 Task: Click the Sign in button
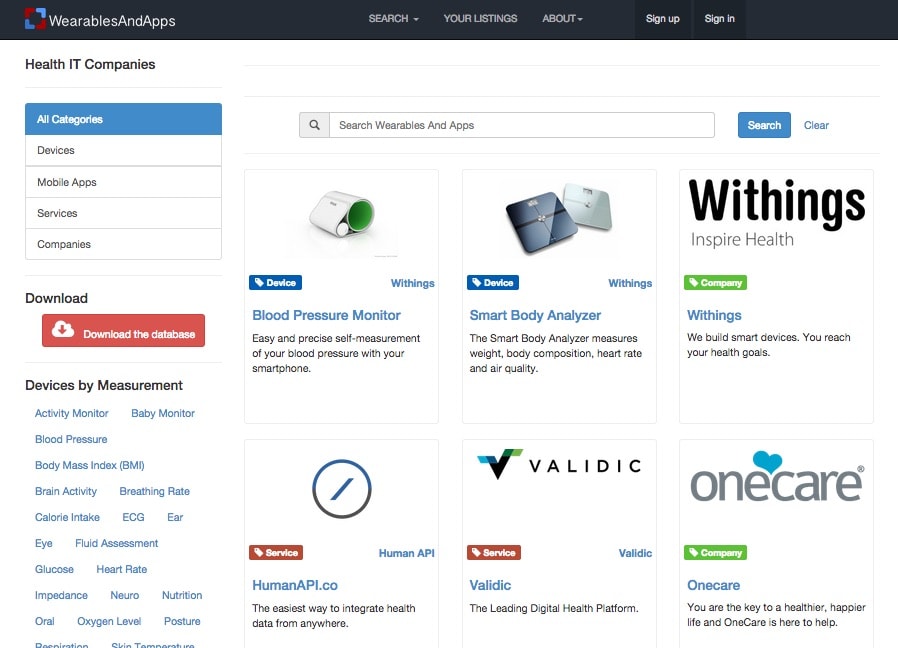coord(719,19)
